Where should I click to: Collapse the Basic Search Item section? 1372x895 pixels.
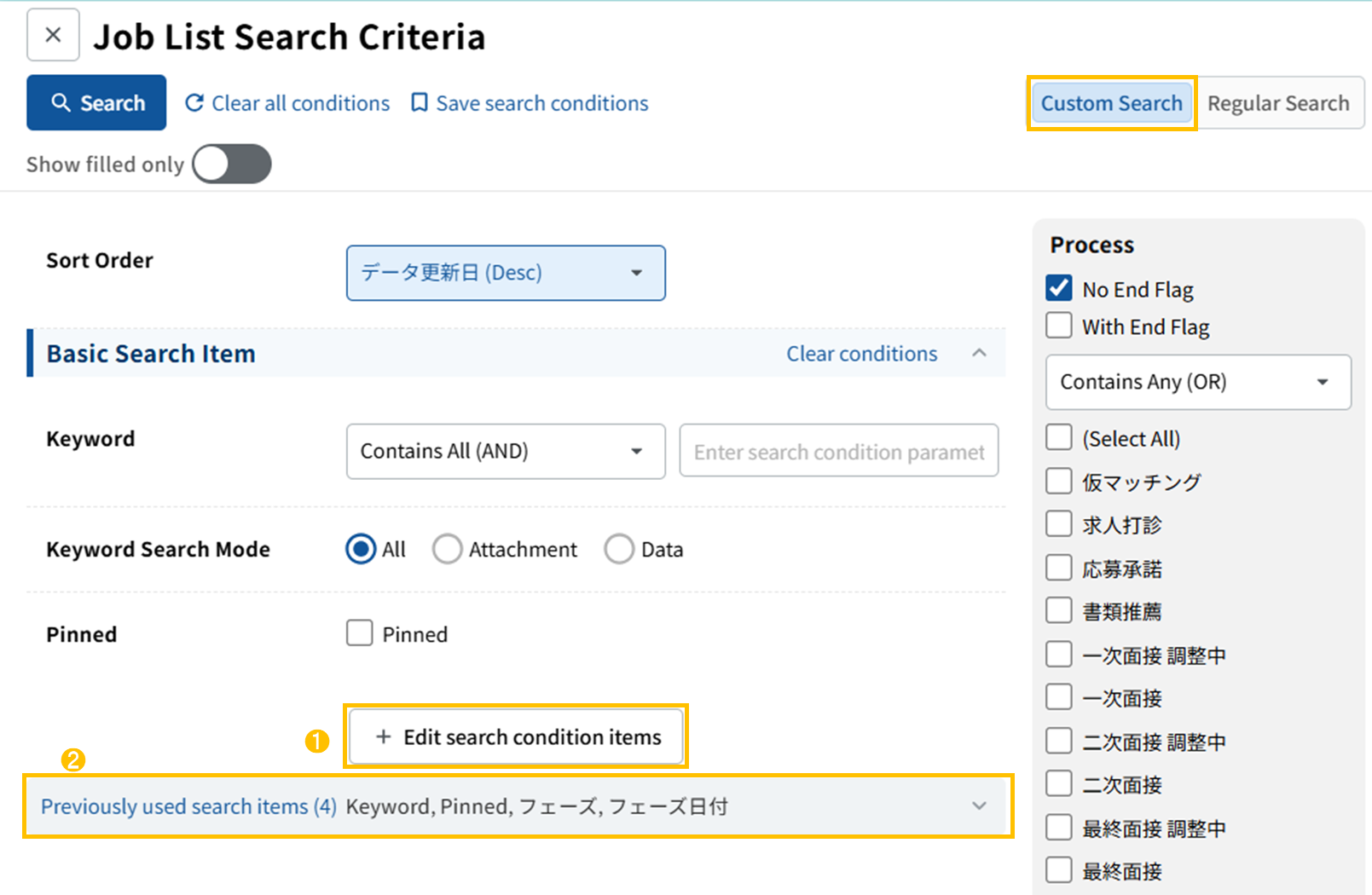[979, 354]
